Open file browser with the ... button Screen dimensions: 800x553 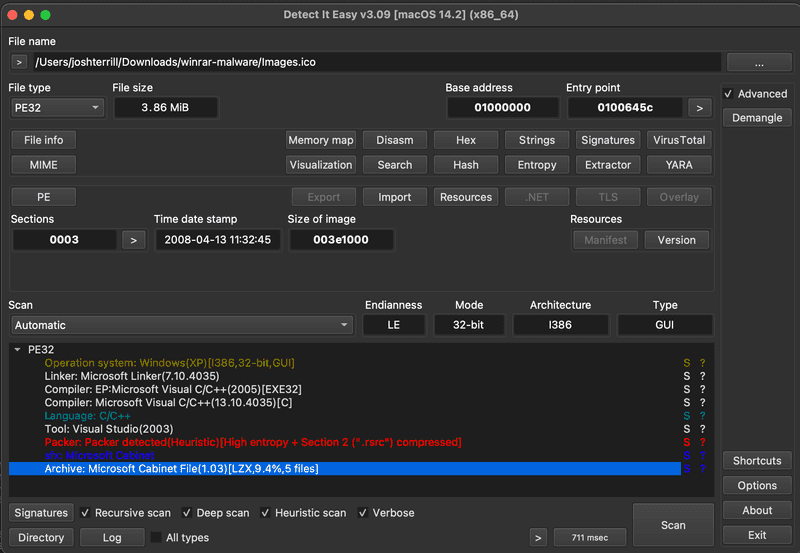(x=758, y=62)
